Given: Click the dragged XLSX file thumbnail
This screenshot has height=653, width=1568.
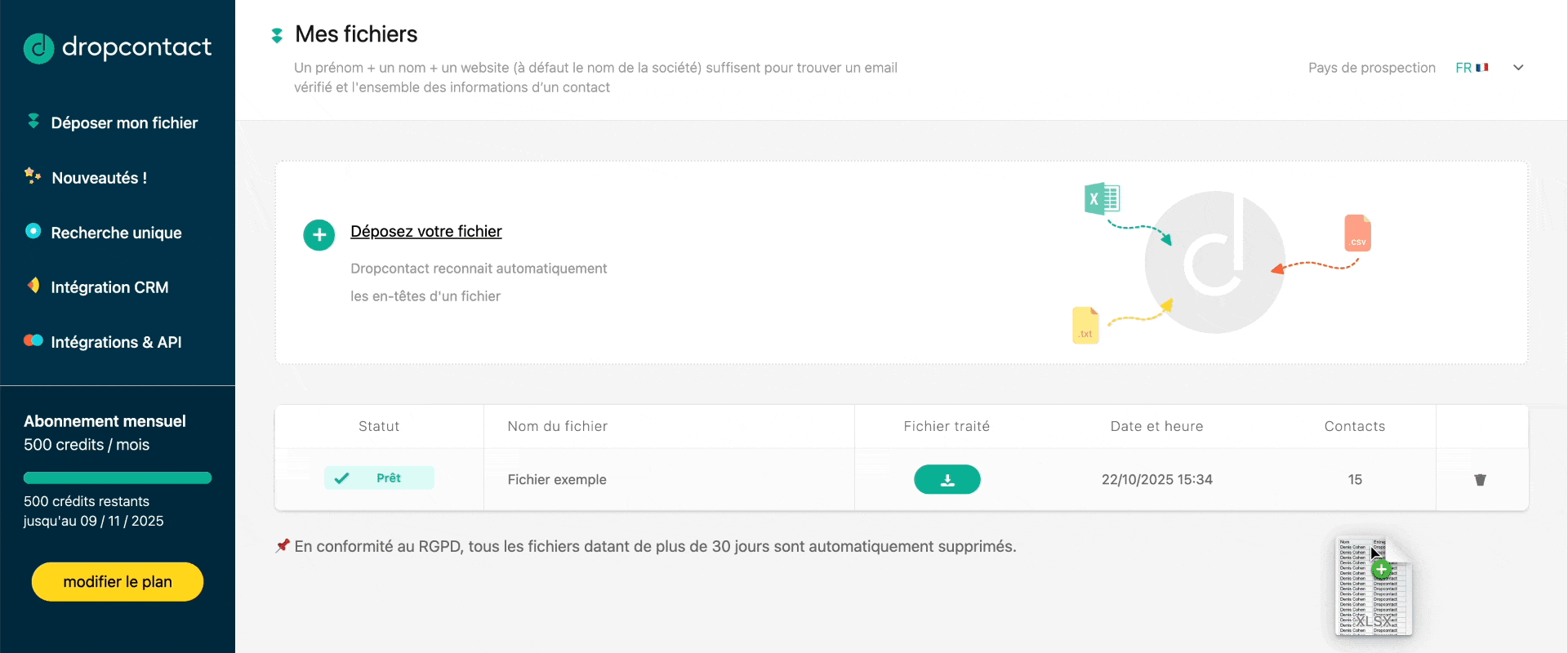Looking at the screenshot, I should (x=1374, y=586).
